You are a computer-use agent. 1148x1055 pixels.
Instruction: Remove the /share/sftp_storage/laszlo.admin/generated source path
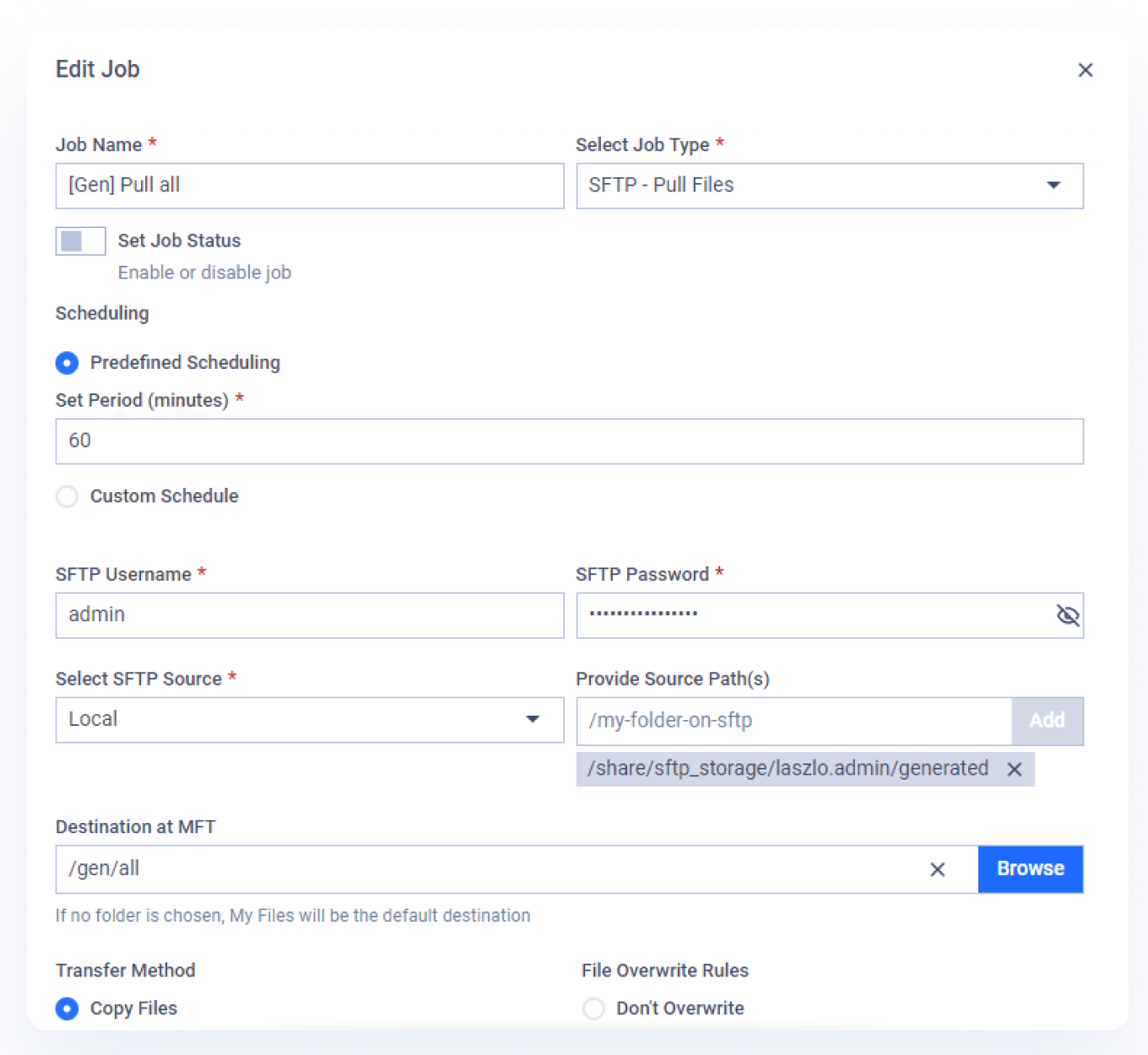click(x=1015, y=769)
